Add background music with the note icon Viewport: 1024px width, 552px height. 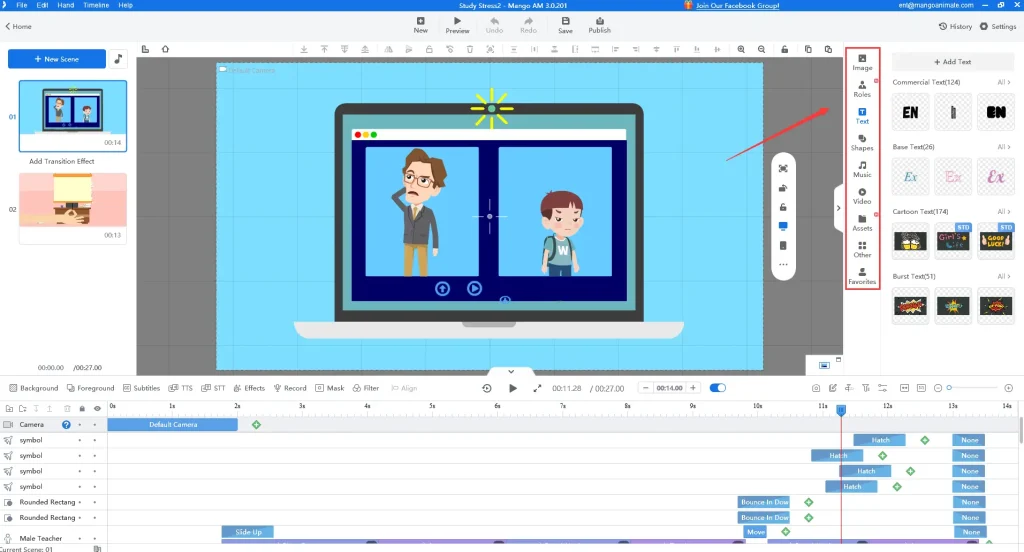tap(119, 59)
